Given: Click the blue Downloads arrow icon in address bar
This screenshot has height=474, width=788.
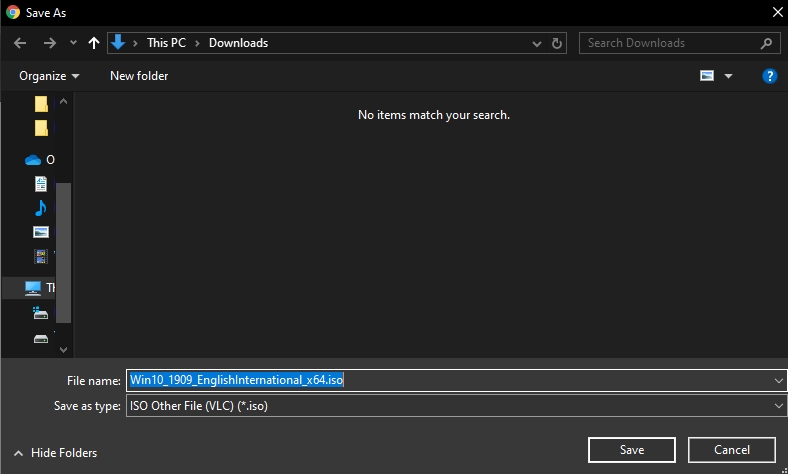Looking at the screenshot, I should pos(118,43).
